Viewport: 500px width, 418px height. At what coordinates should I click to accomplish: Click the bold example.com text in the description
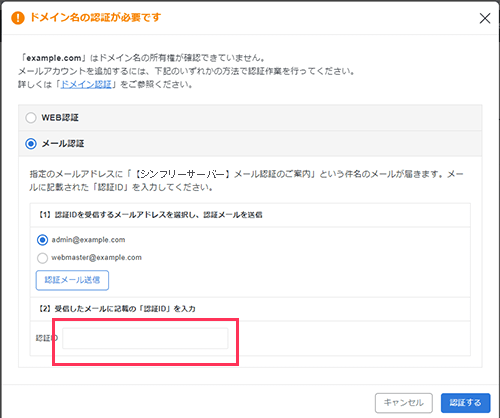[54, 58]
